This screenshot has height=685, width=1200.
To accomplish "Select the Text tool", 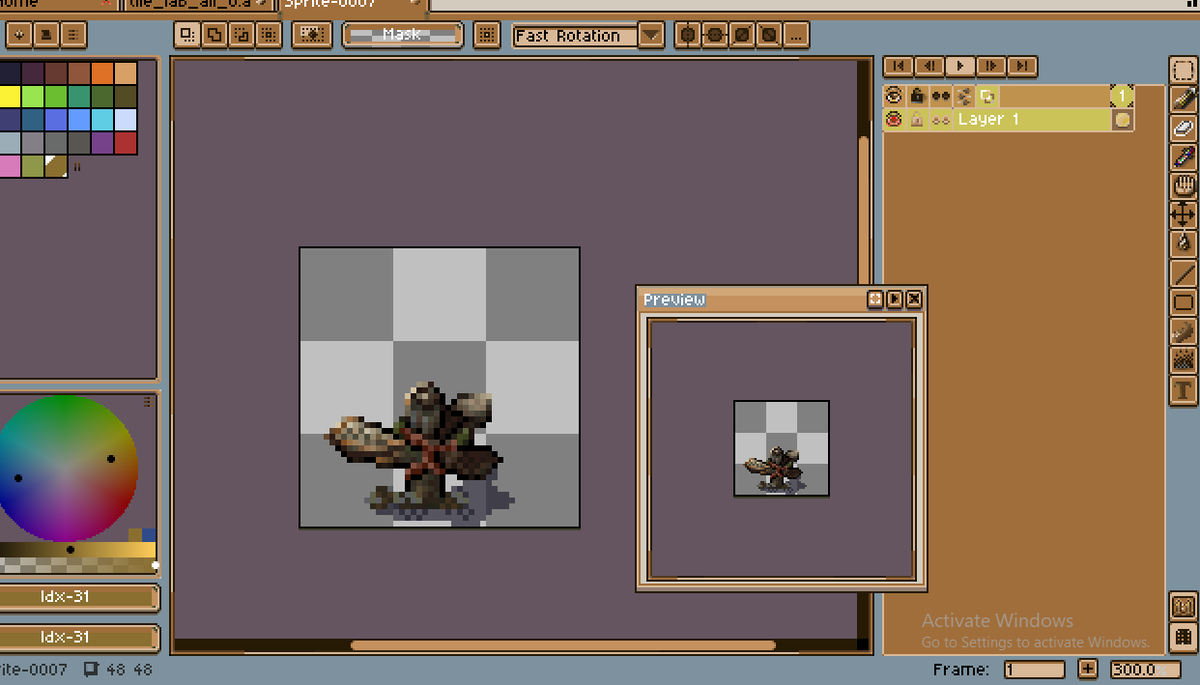I will 1184,390.
